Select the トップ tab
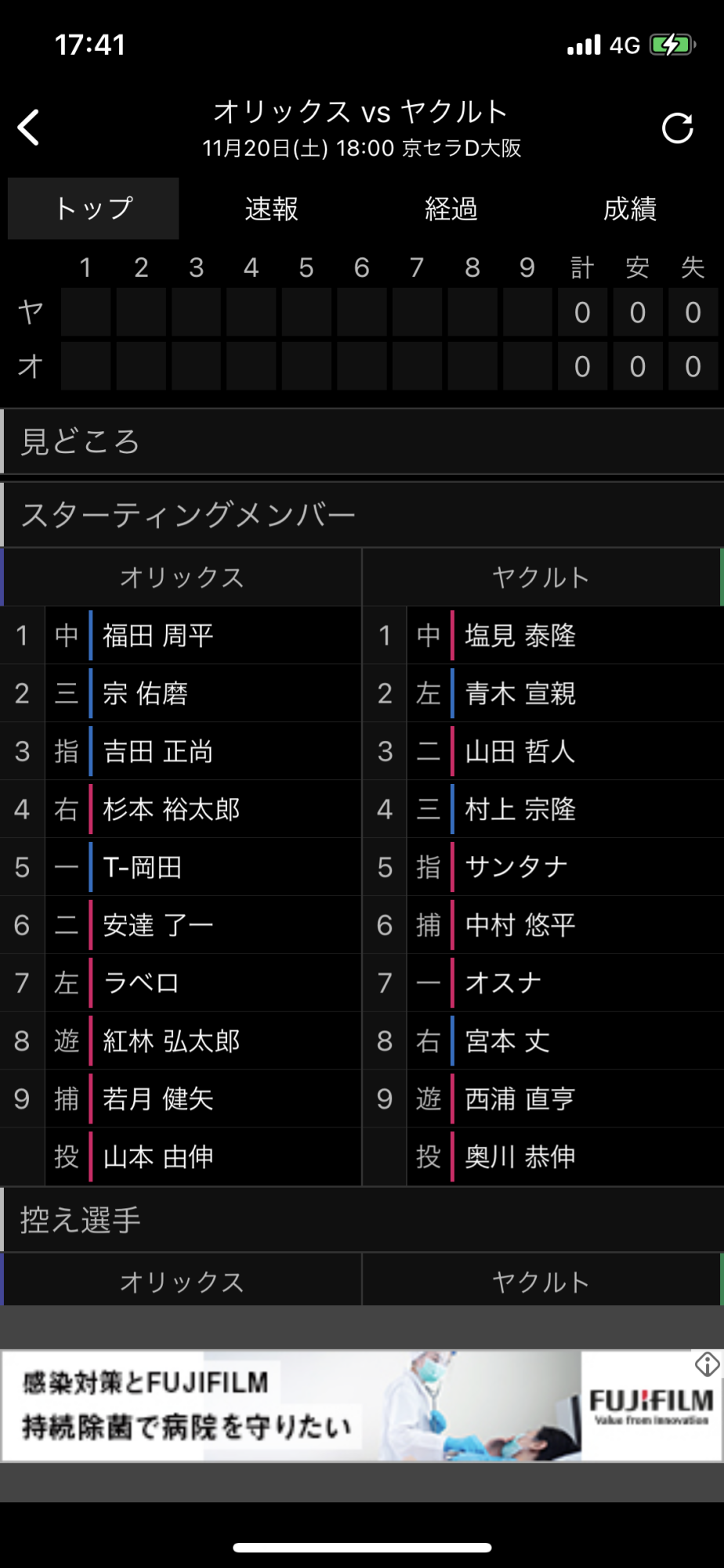724x1568 pixels. click(93, 209)
